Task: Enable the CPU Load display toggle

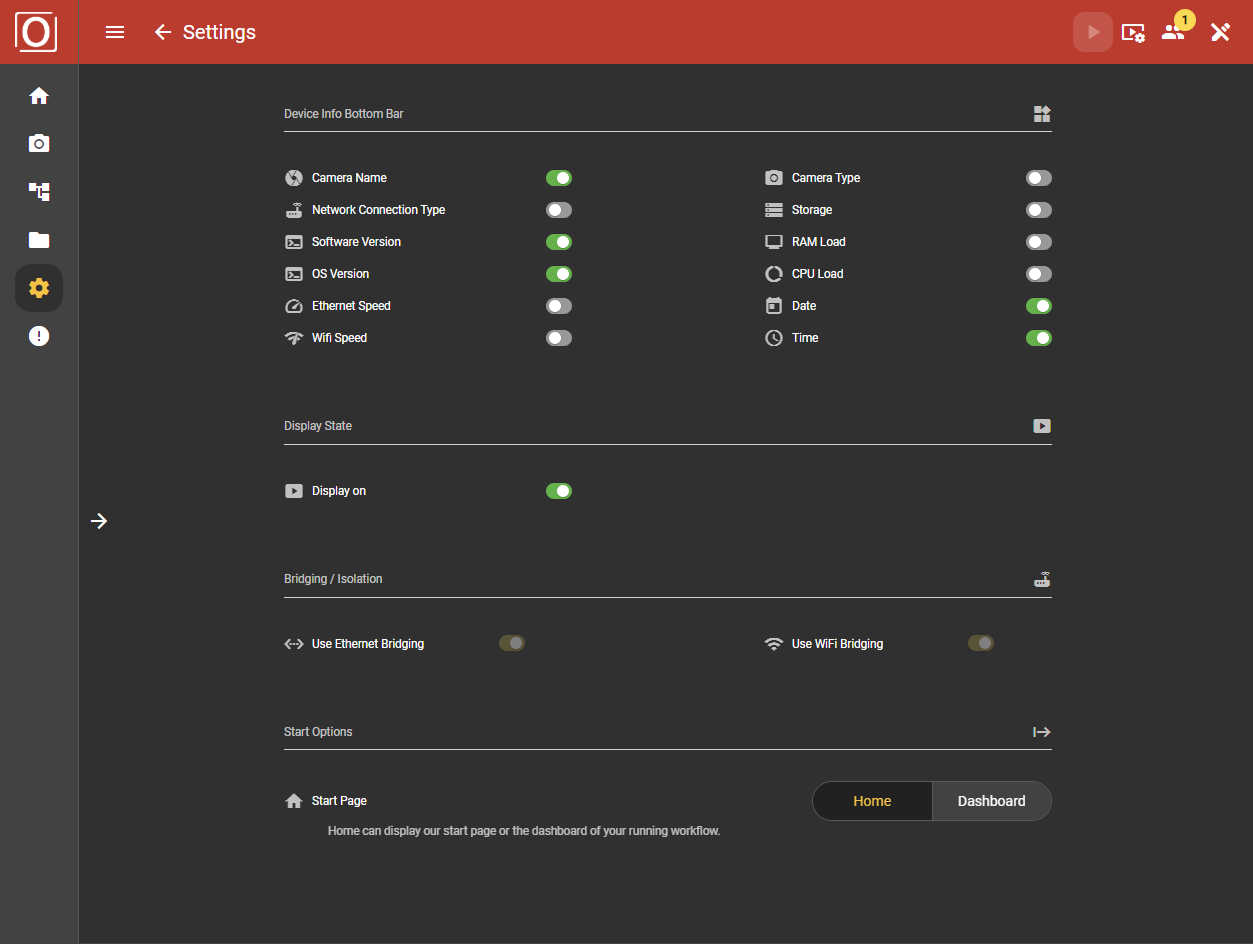Action: [1038, 273]
